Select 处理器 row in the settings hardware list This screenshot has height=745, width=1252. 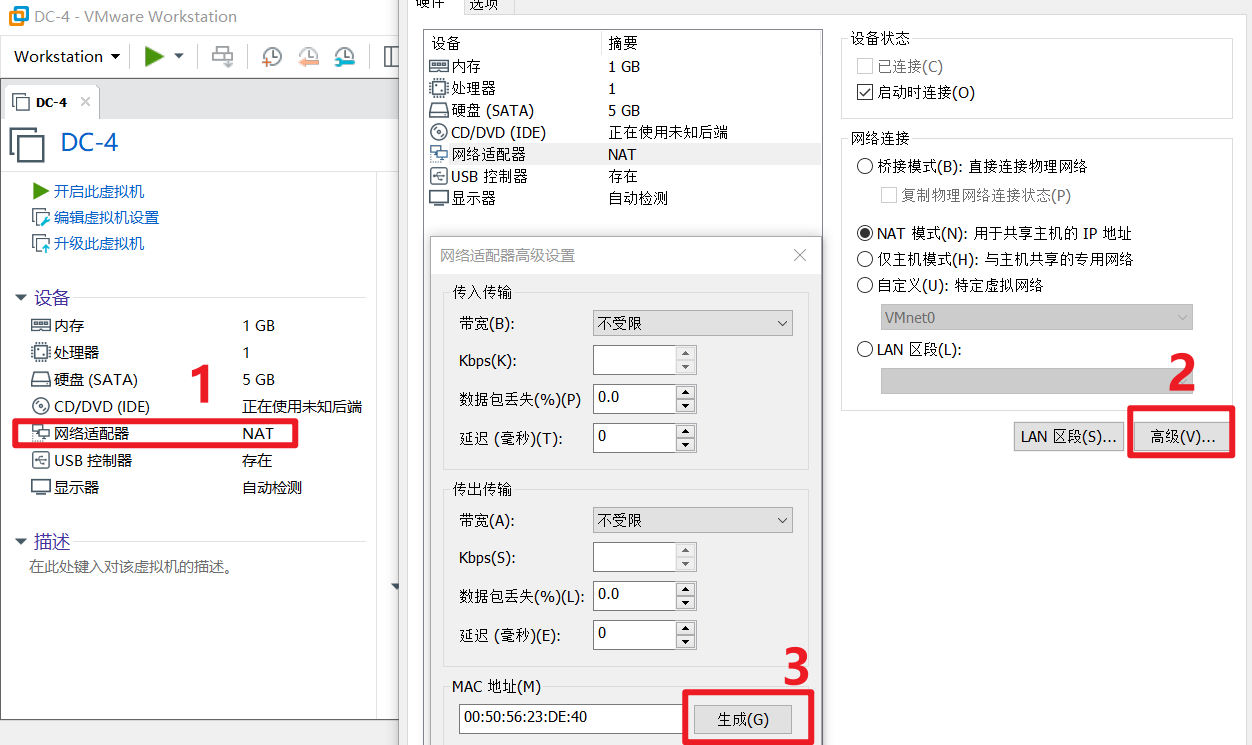tap(622, 88)
